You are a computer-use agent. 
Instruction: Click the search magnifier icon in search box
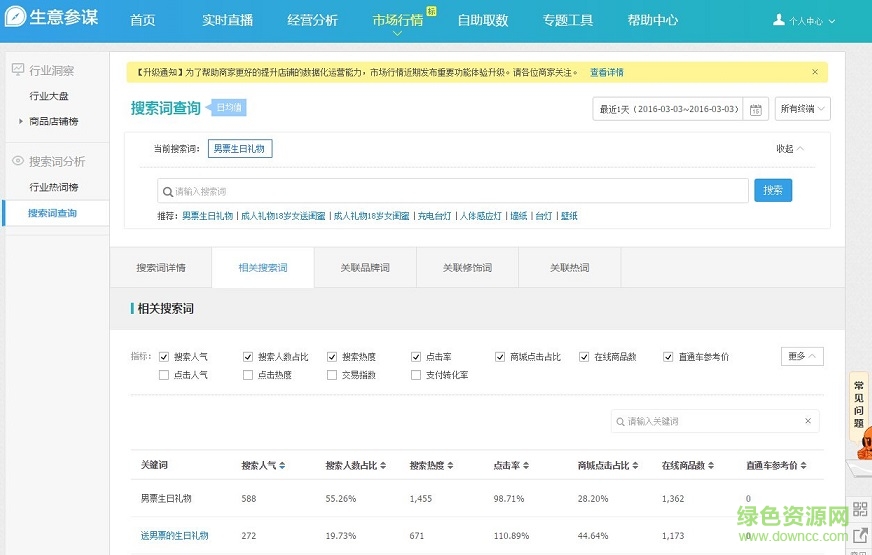(166, 191)
